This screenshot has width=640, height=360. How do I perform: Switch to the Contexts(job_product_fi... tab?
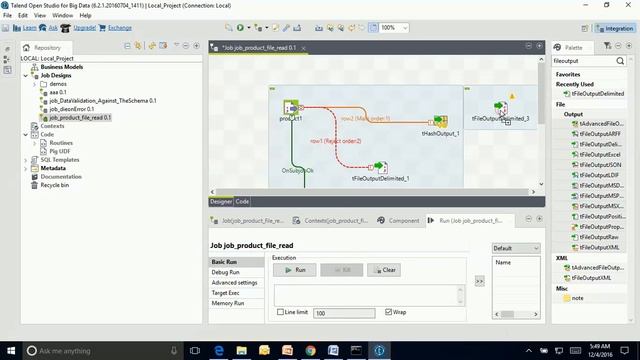tap(331, 220)
